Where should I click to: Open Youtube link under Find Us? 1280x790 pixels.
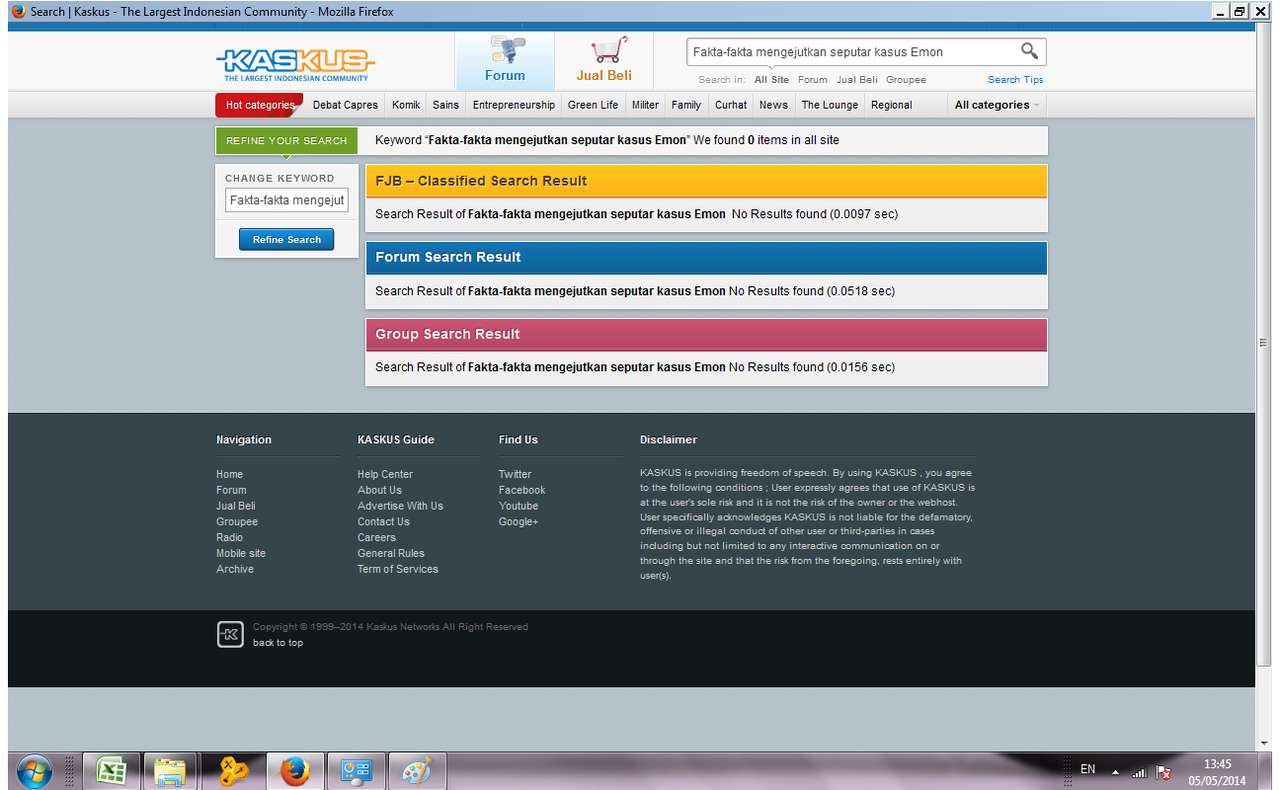coord(519,506)
